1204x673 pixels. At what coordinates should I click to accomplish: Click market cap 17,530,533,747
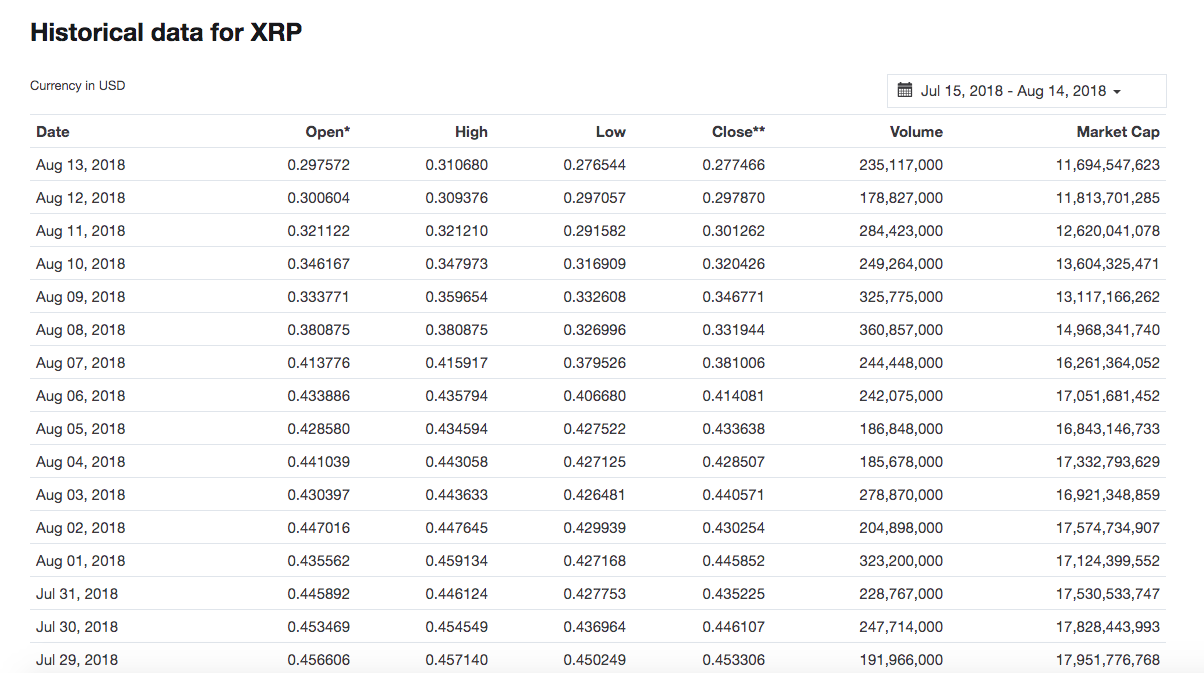1108,594
